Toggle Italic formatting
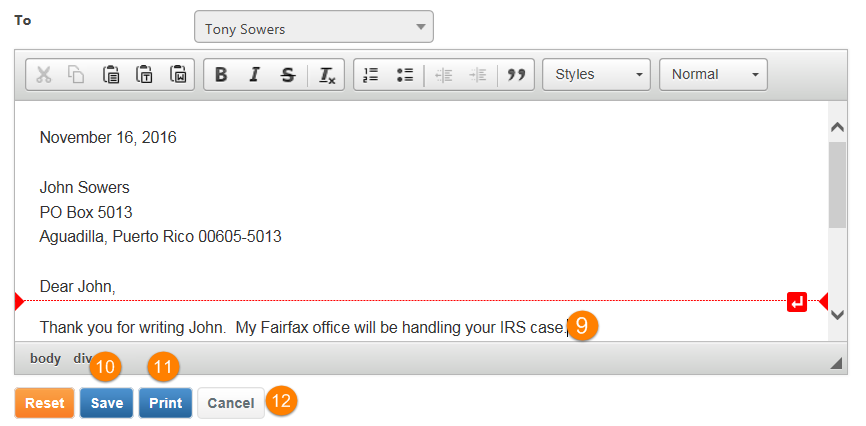This screenshot has width=866, height=426. coord(254,75)
